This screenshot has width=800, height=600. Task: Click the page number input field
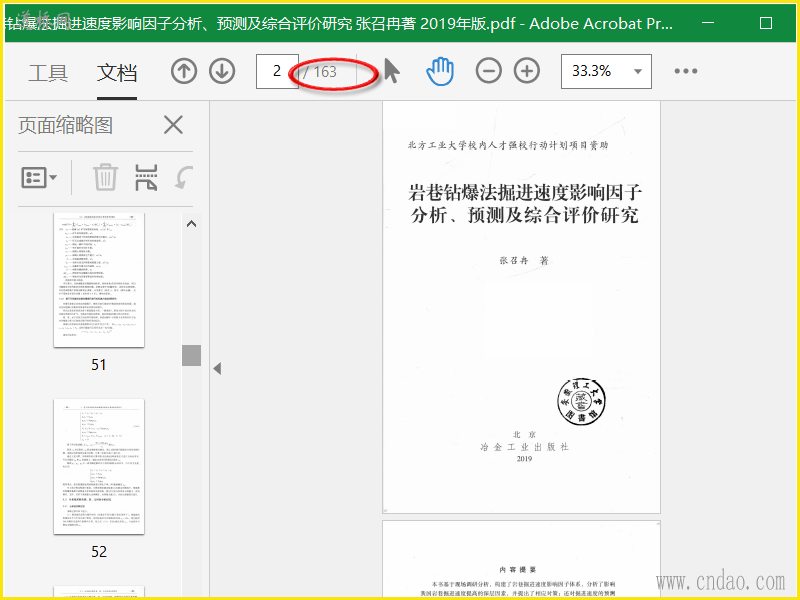(277, 71)
